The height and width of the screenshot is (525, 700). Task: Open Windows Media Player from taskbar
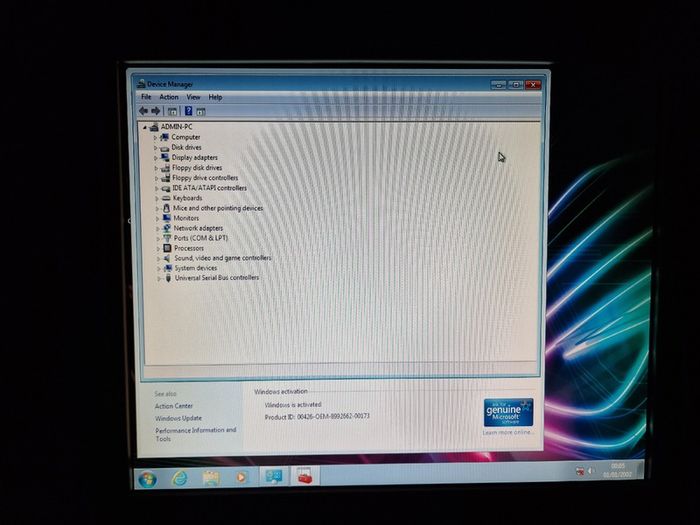[241, 478]
